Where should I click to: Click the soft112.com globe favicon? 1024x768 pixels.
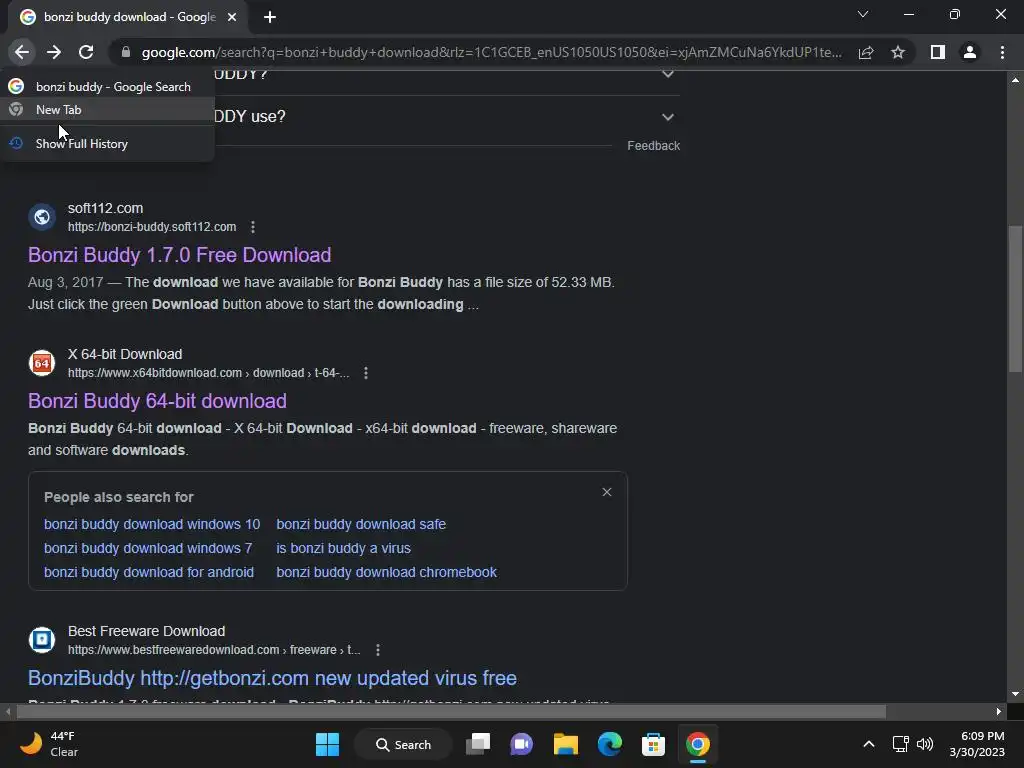[42, 217]
